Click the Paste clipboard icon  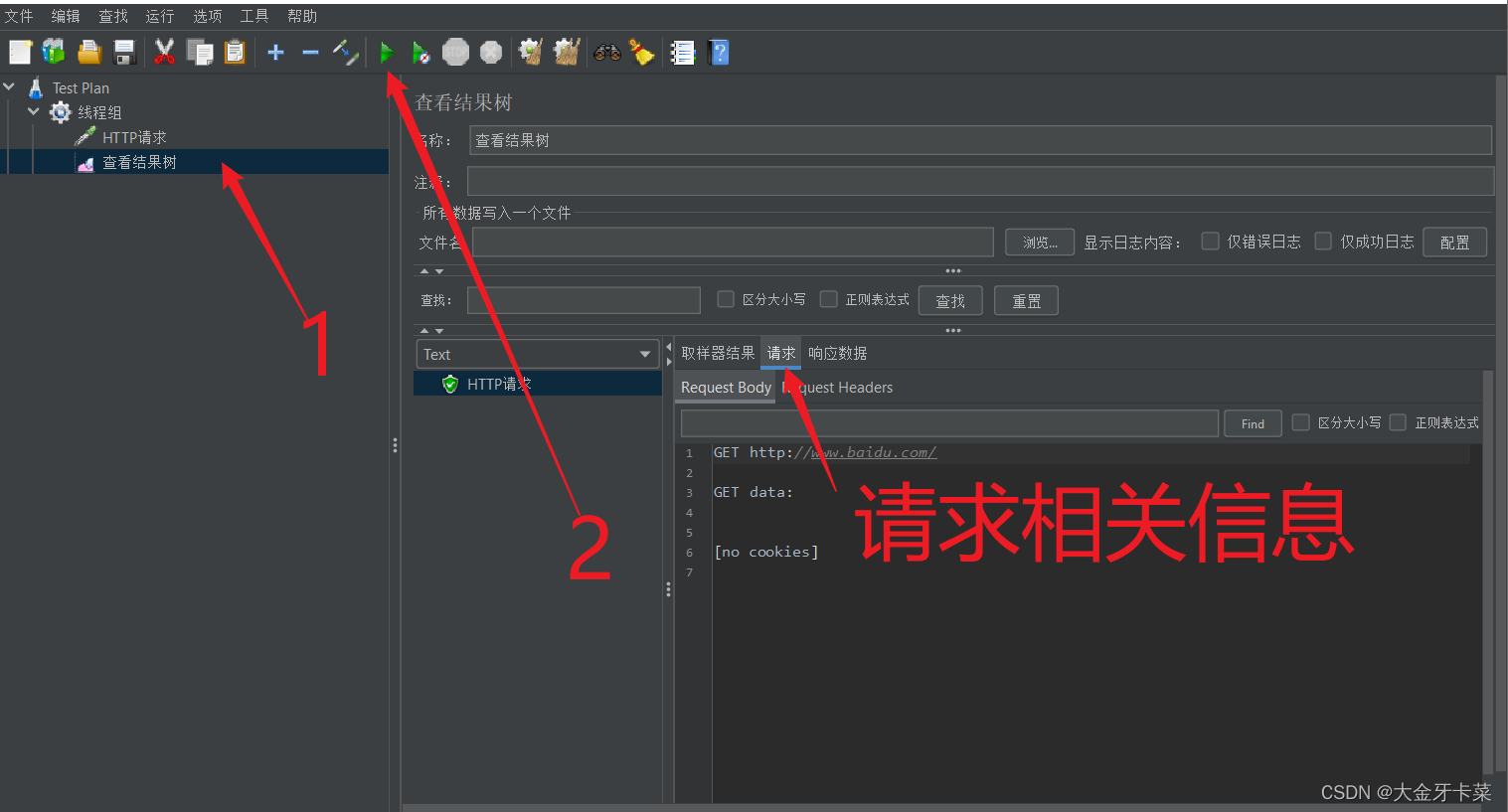pyautogui.click(x=235, y=52)
